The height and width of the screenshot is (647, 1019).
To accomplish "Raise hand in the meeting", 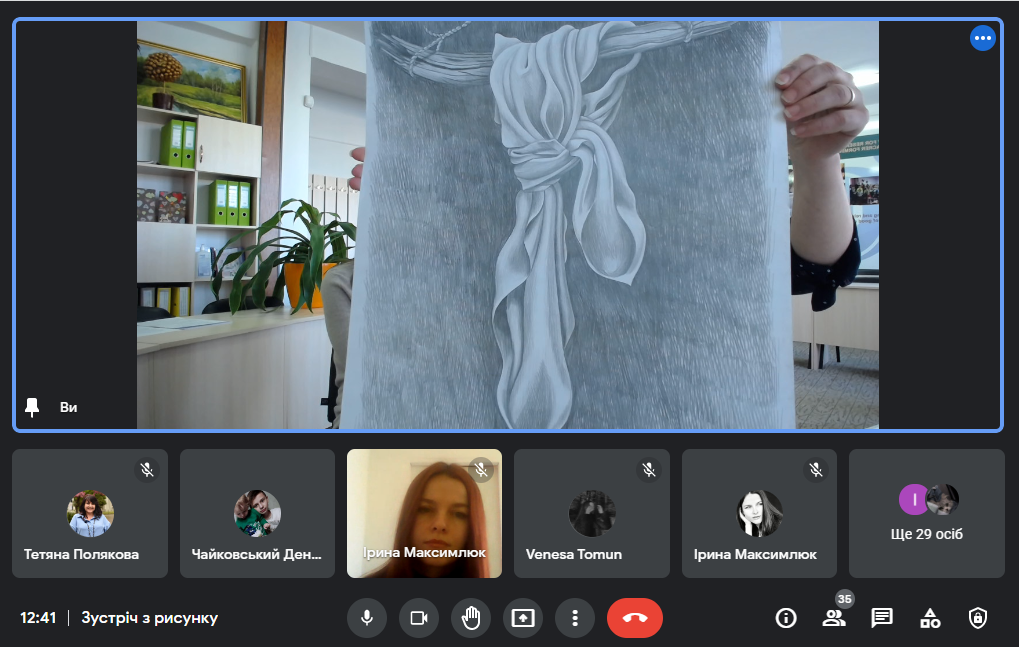I will point(471,618).
